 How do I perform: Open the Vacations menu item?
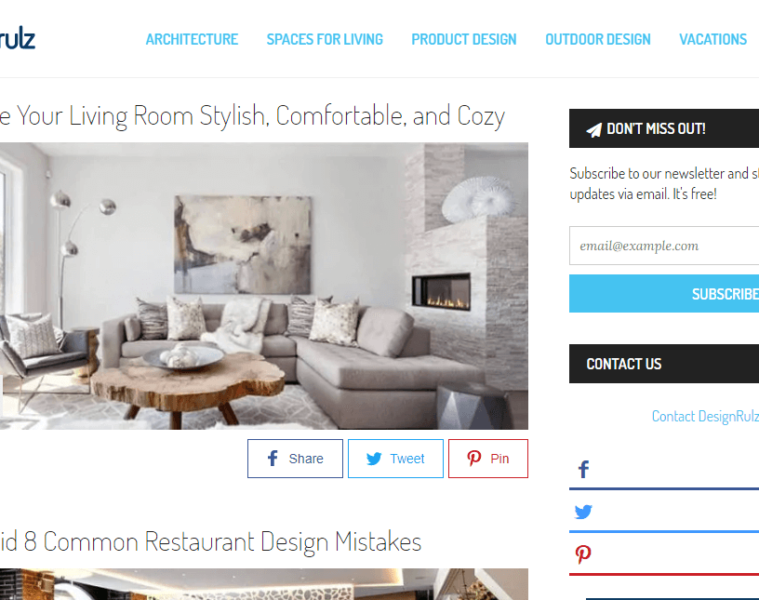click(x=713, y=39)
